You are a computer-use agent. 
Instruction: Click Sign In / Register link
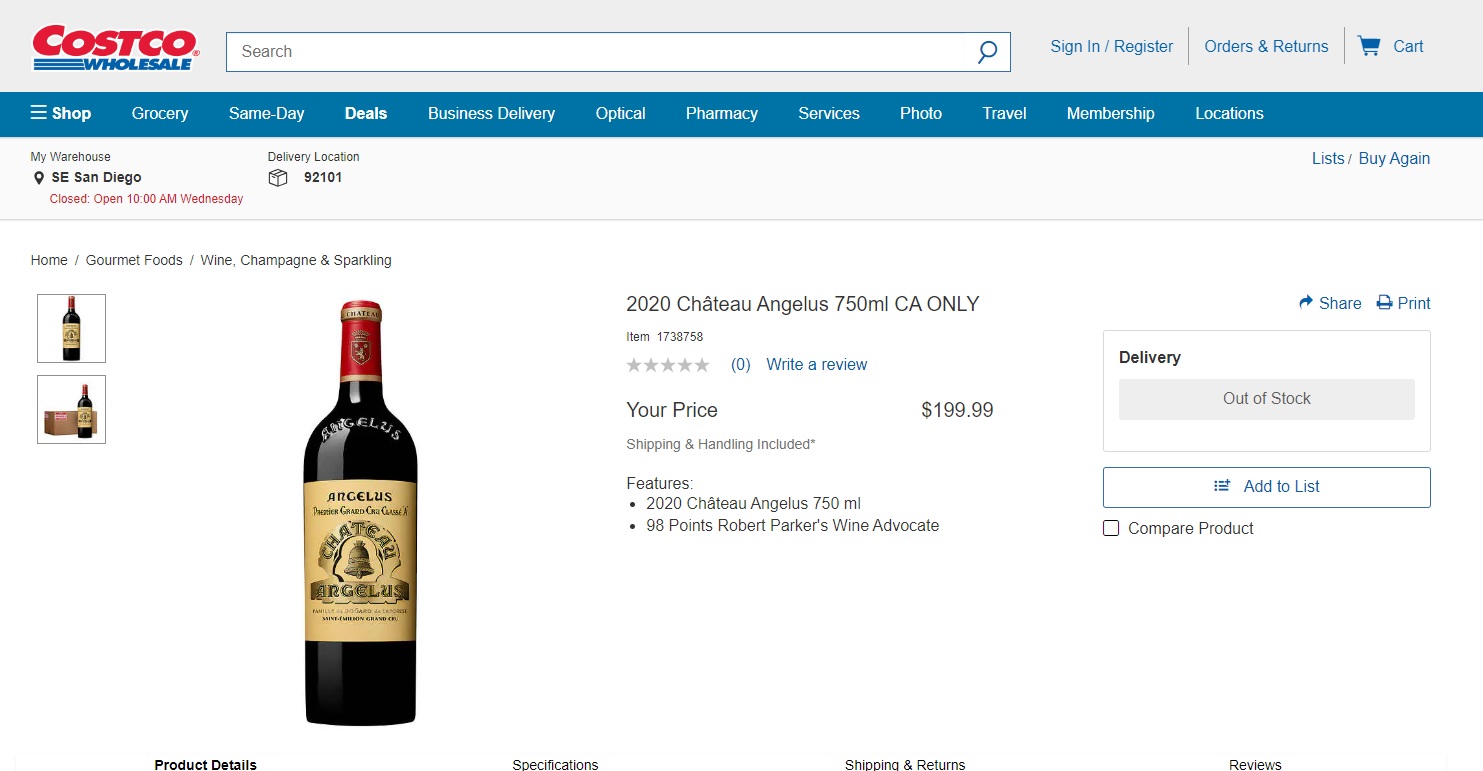click(x=1111, y=46)
